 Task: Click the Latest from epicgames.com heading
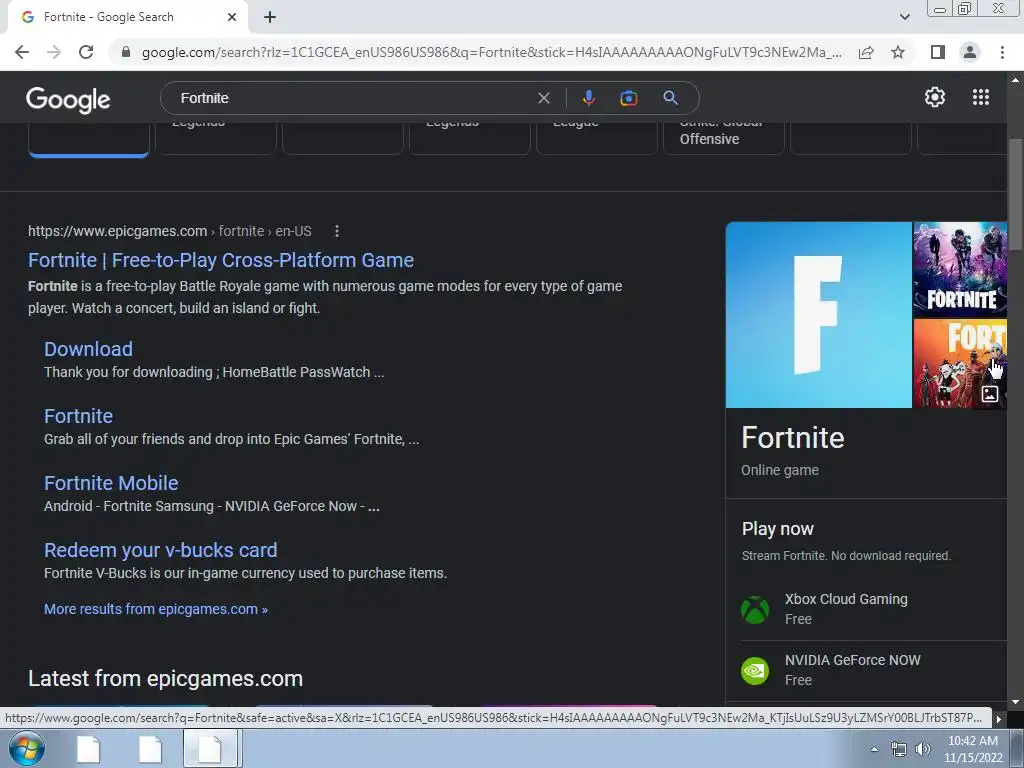pos(165,679)
